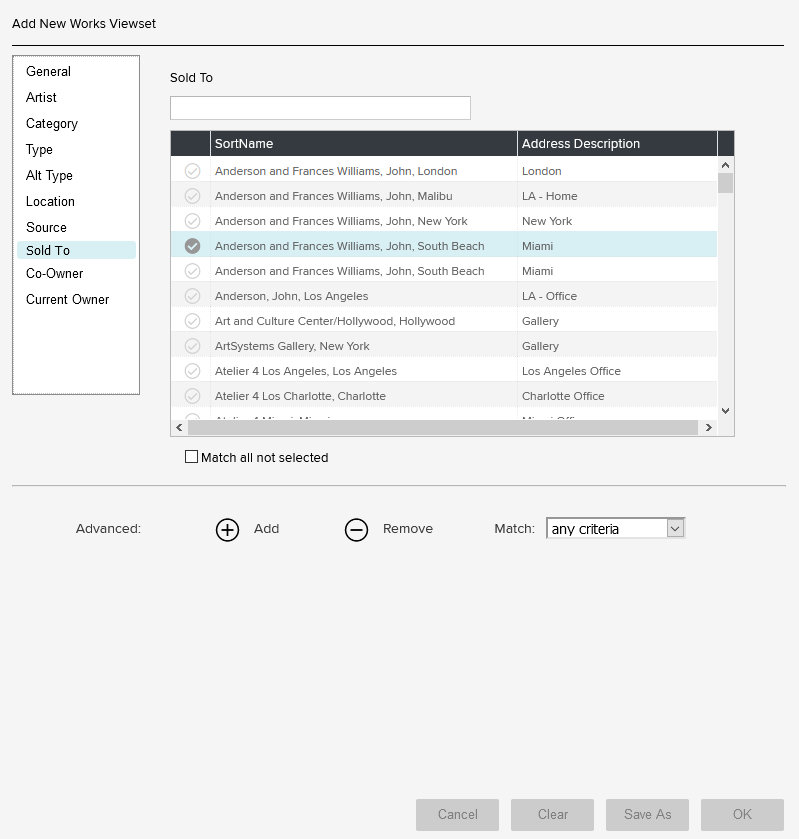
Task: Click the Sold To search input field
Action: [x=320, y=108]
